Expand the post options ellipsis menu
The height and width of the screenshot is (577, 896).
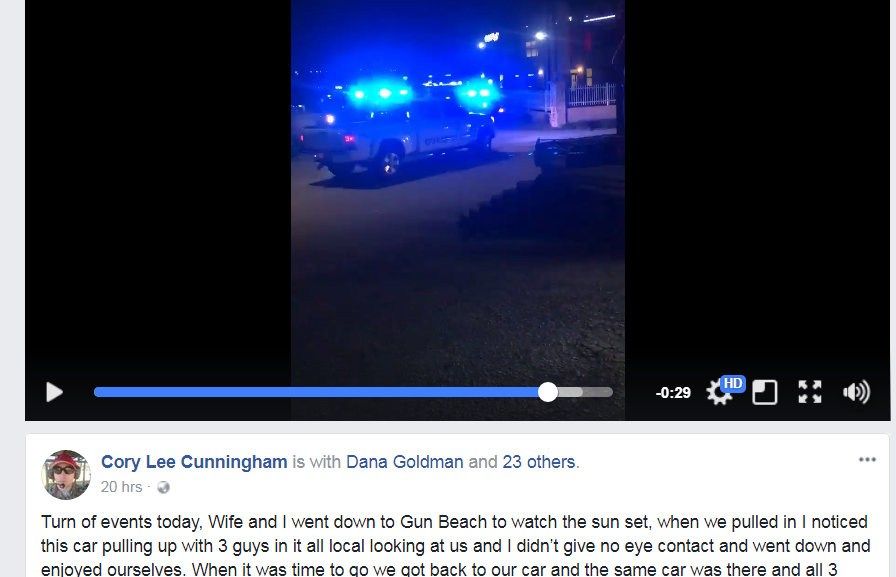click(x=867, y=459)
